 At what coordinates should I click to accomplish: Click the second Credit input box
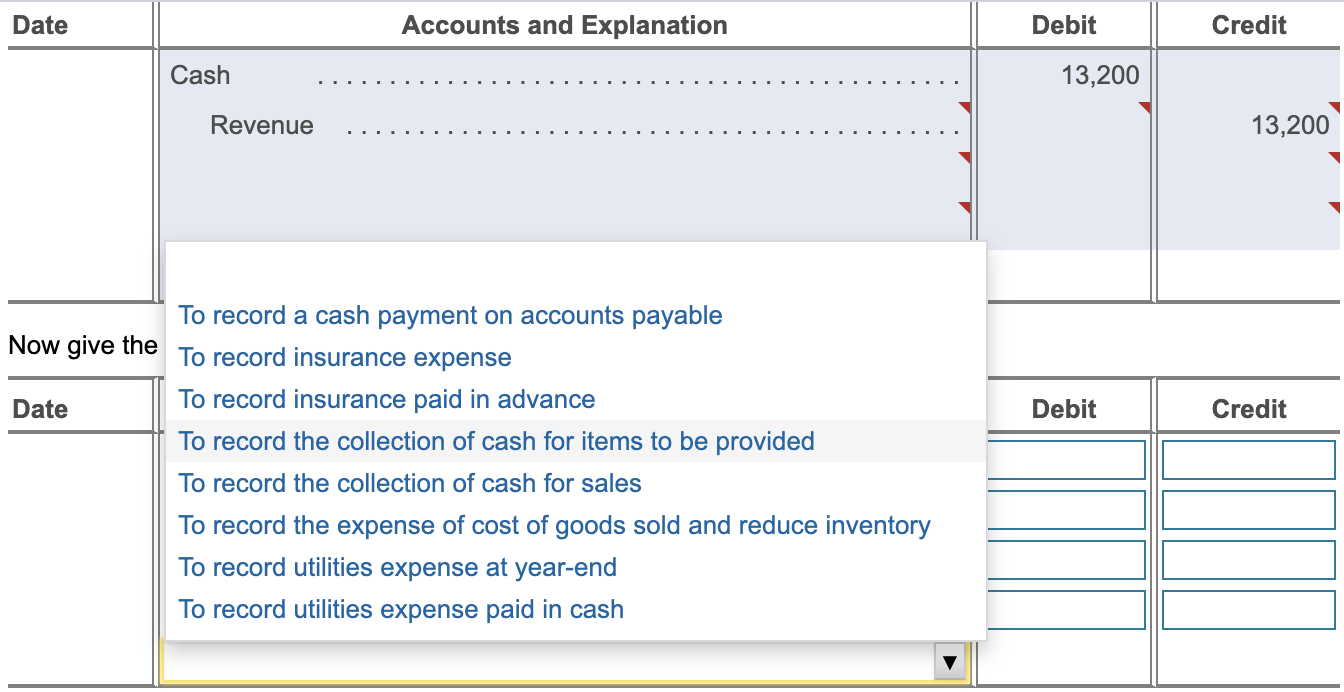click(x=1248, y=509)
